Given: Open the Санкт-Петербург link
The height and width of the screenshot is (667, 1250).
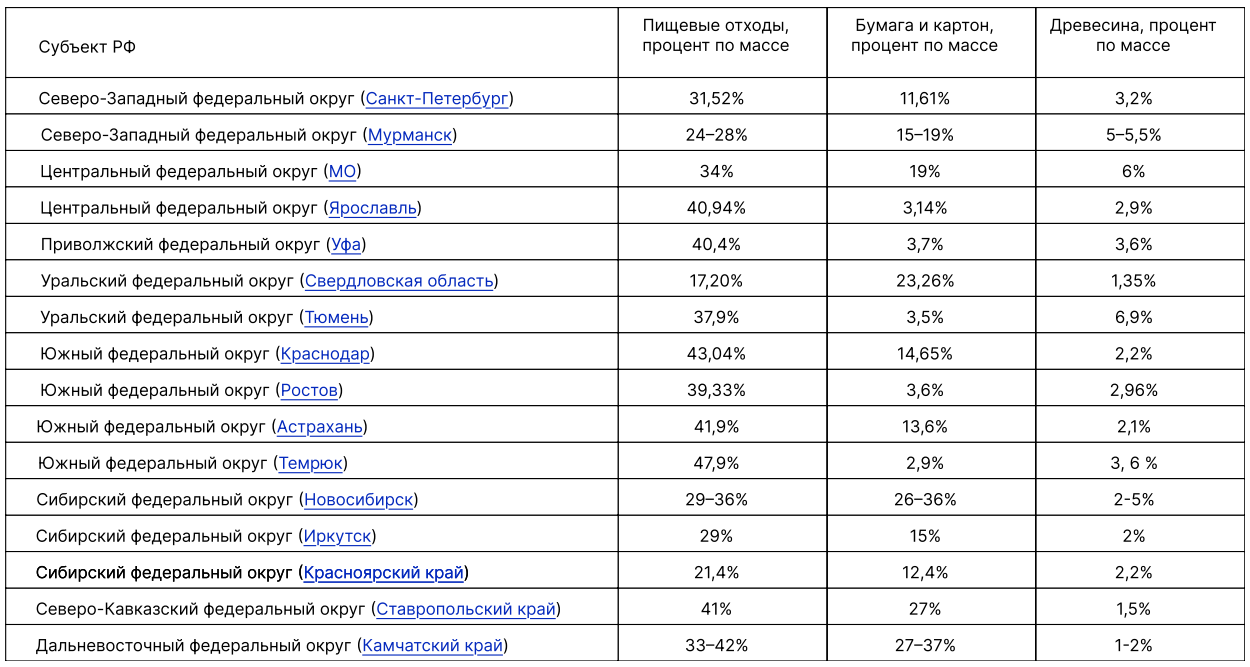Looking at the screenshot, I should coord(437,98).
